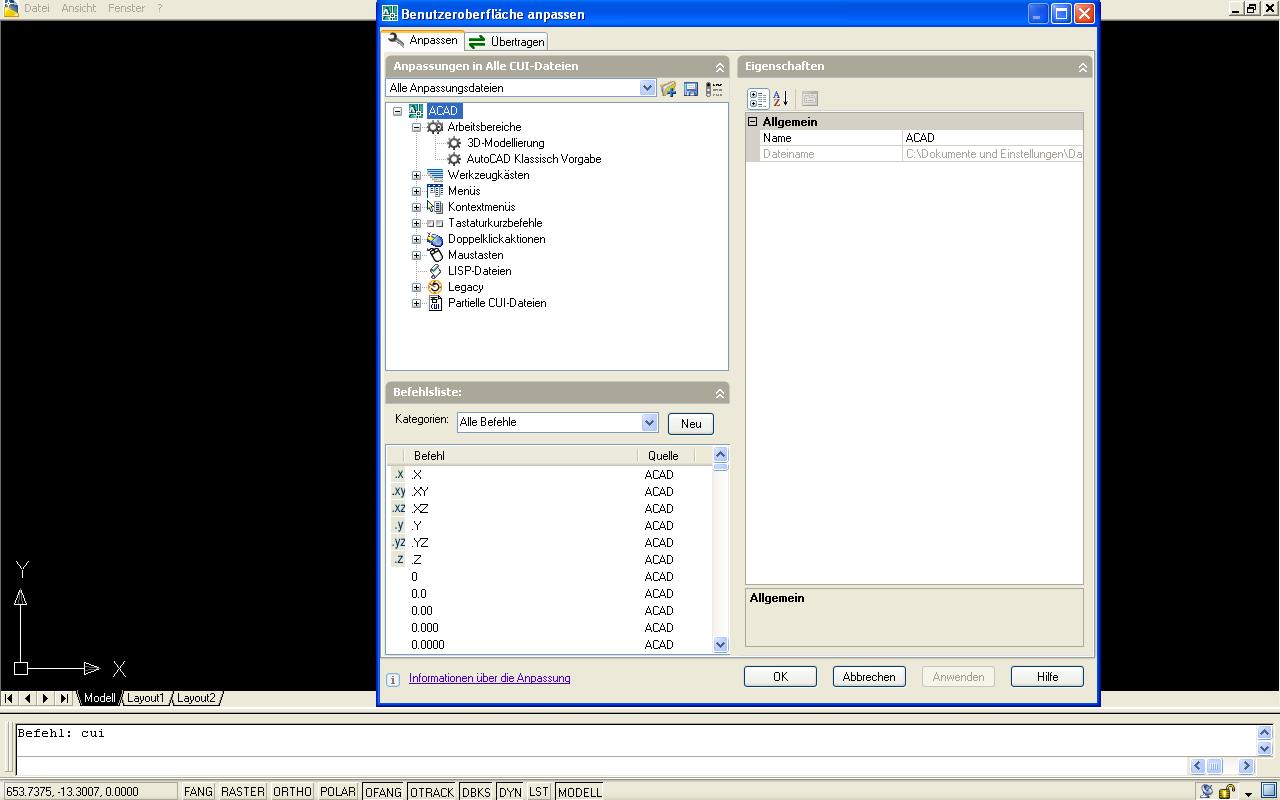This screenshot has width=1280, height=800.
Task: Click the Neu button
Action: coord(691,424)
